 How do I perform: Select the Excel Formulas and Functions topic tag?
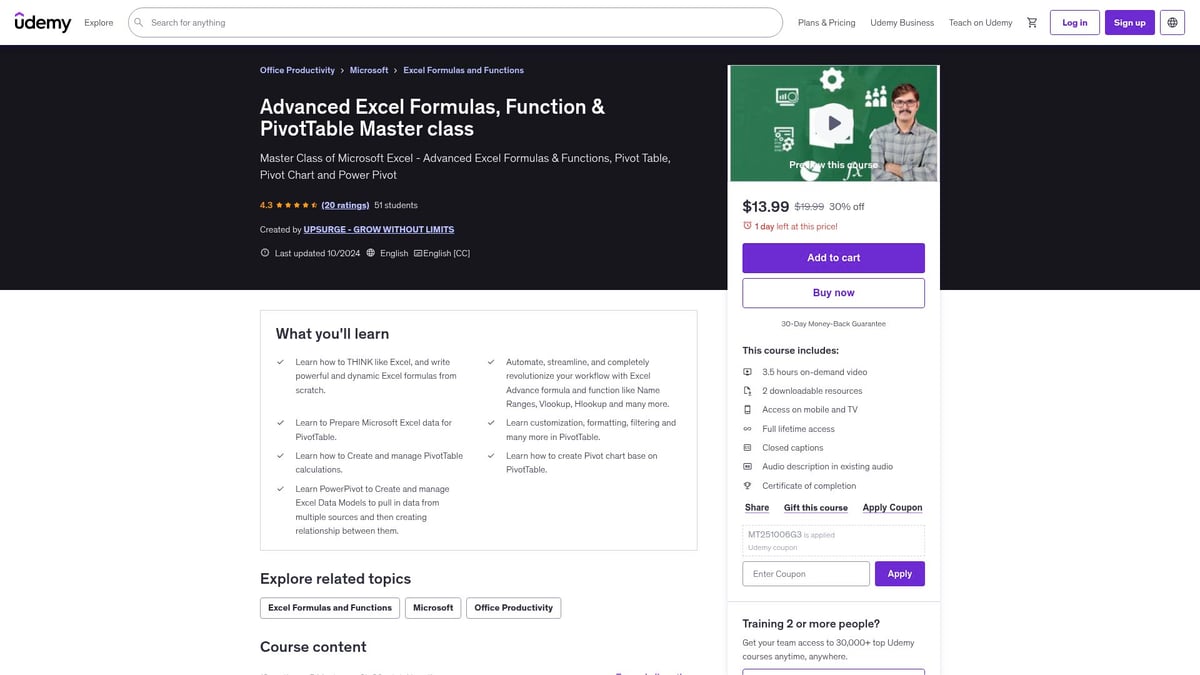pyautogui.click(x=329, y=608)
